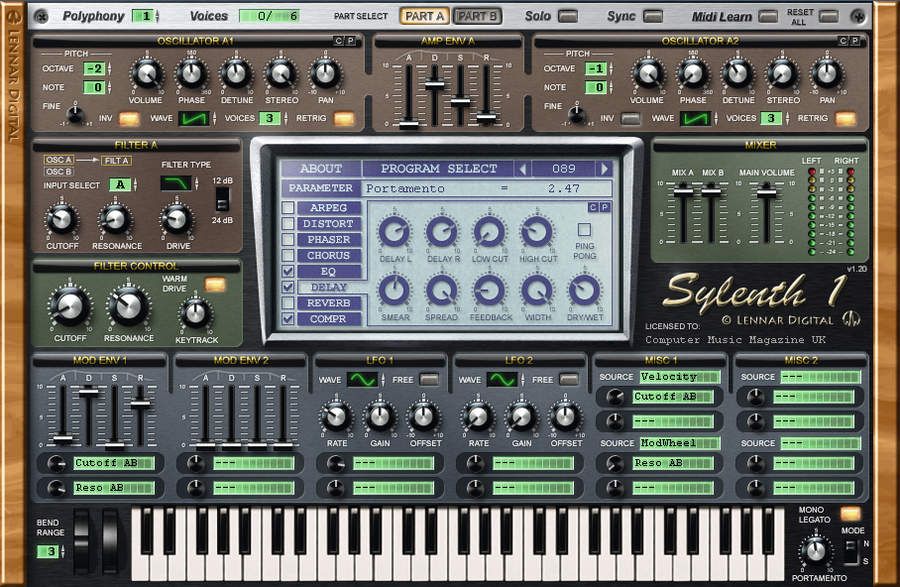Enable the ARPEG effect checkbox
The image size is (900, 587).
[x=288, y=208]
